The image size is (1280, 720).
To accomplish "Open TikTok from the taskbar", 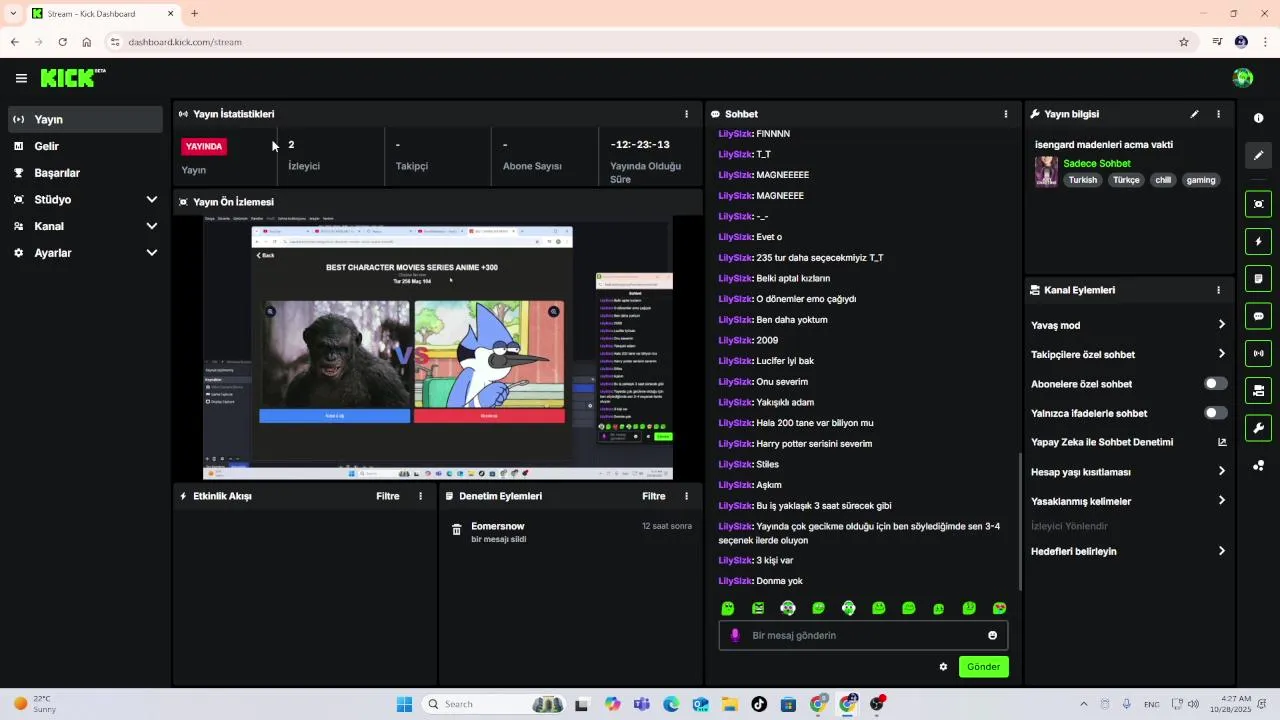I will click(759, 704).
